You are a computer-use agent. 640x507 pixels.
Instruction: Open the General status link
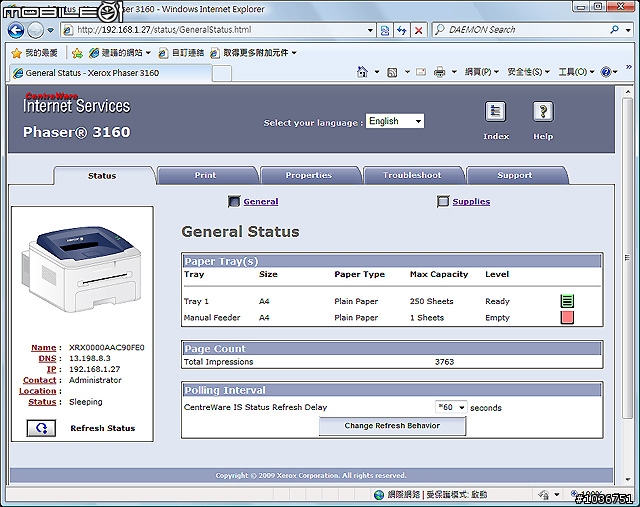click(x=261, y=201)
